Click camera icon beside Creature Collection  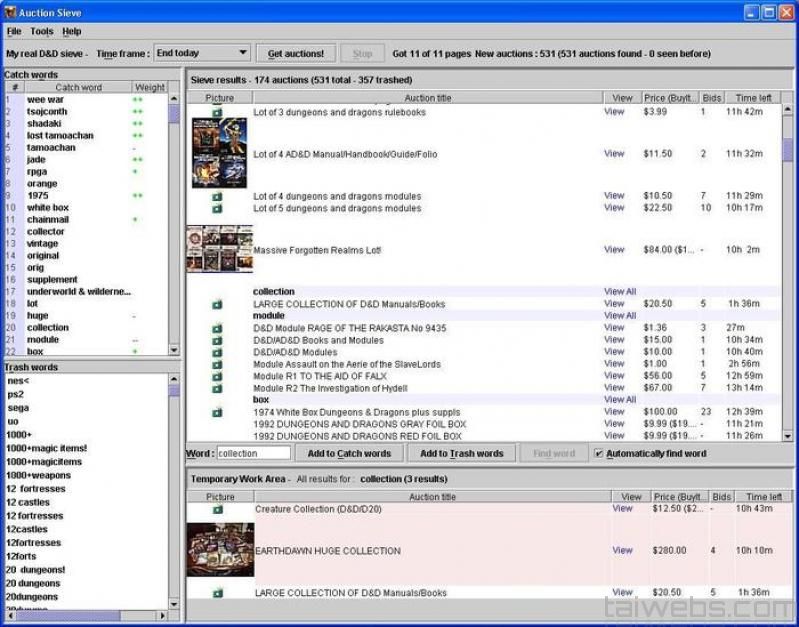click(218, 509)
